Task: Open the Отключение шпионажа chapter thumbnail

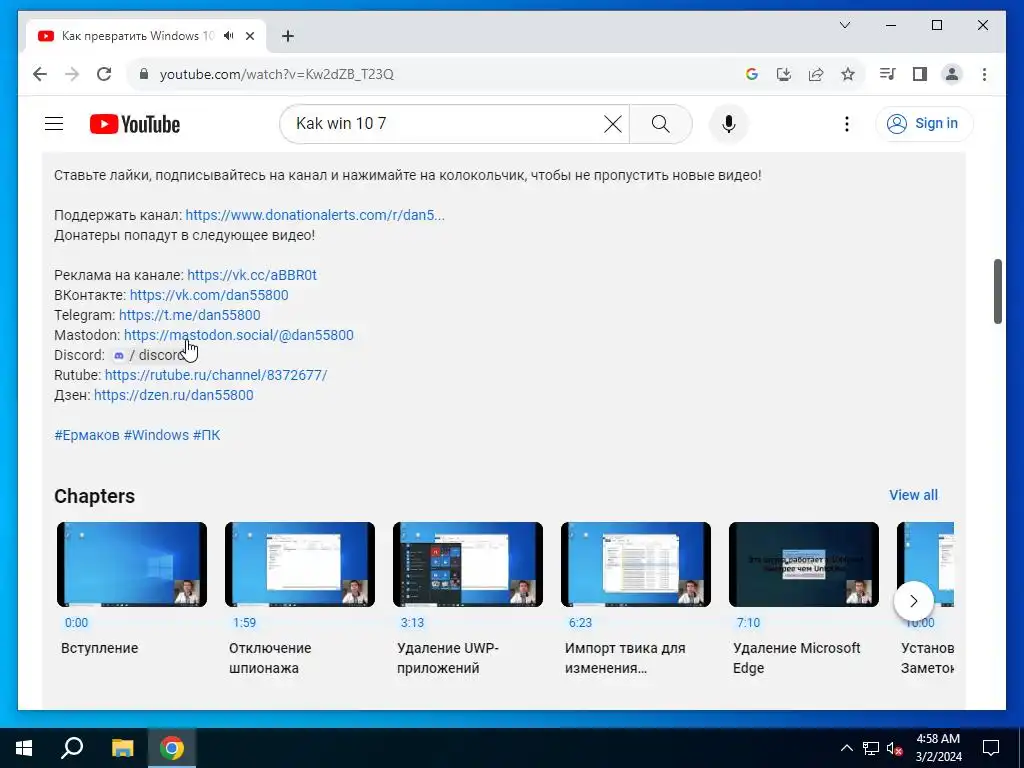Action: point(300,564)
